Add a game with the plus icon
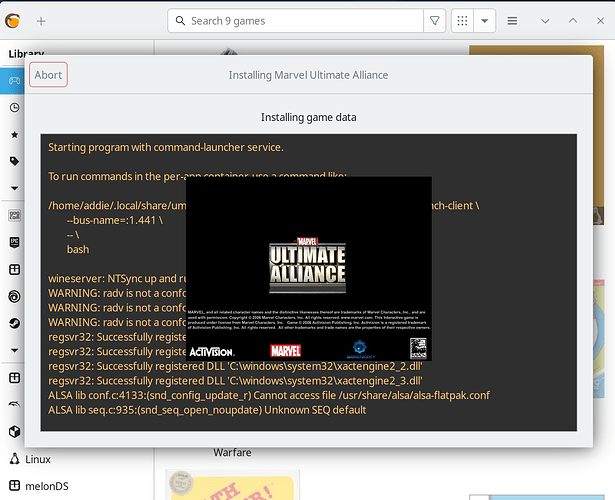The image size is (615, 500). click(41, 21)
